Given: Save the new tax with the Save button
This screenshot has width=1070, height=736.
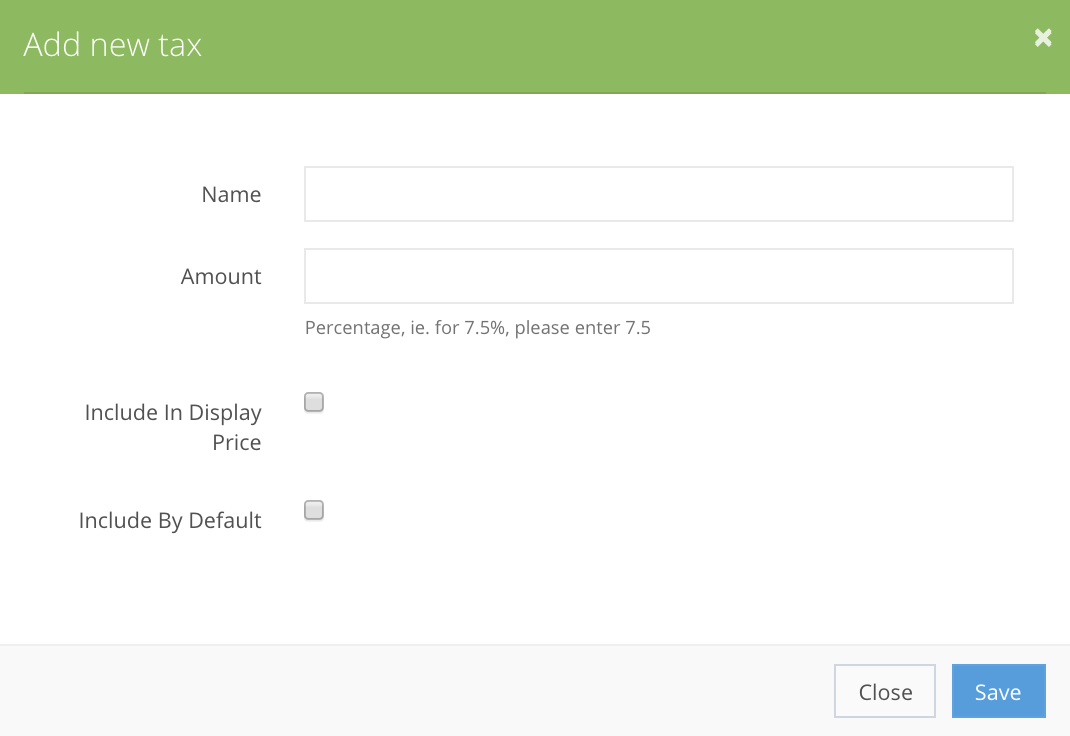Looking at the screenshot, I should coord(998,691).
